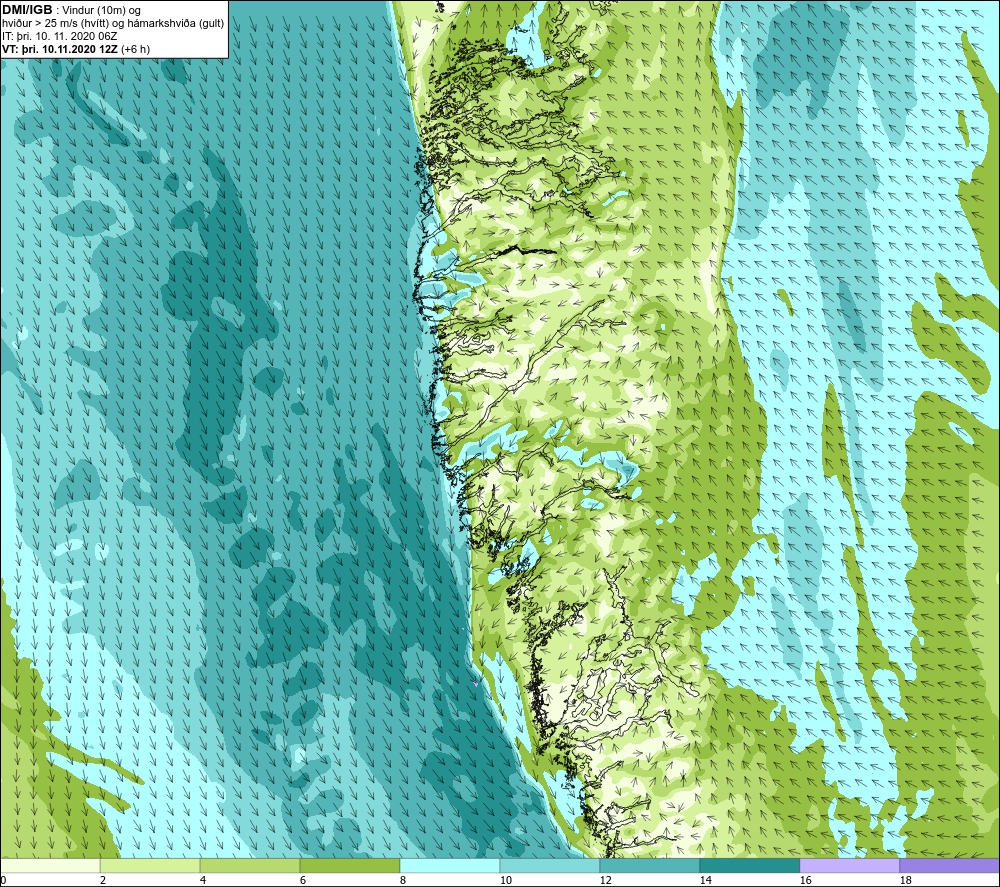Screen dimensions: 1000x887
Task: Select the medium green 4–6 m/s swatch
Action: tap(250, 866)
